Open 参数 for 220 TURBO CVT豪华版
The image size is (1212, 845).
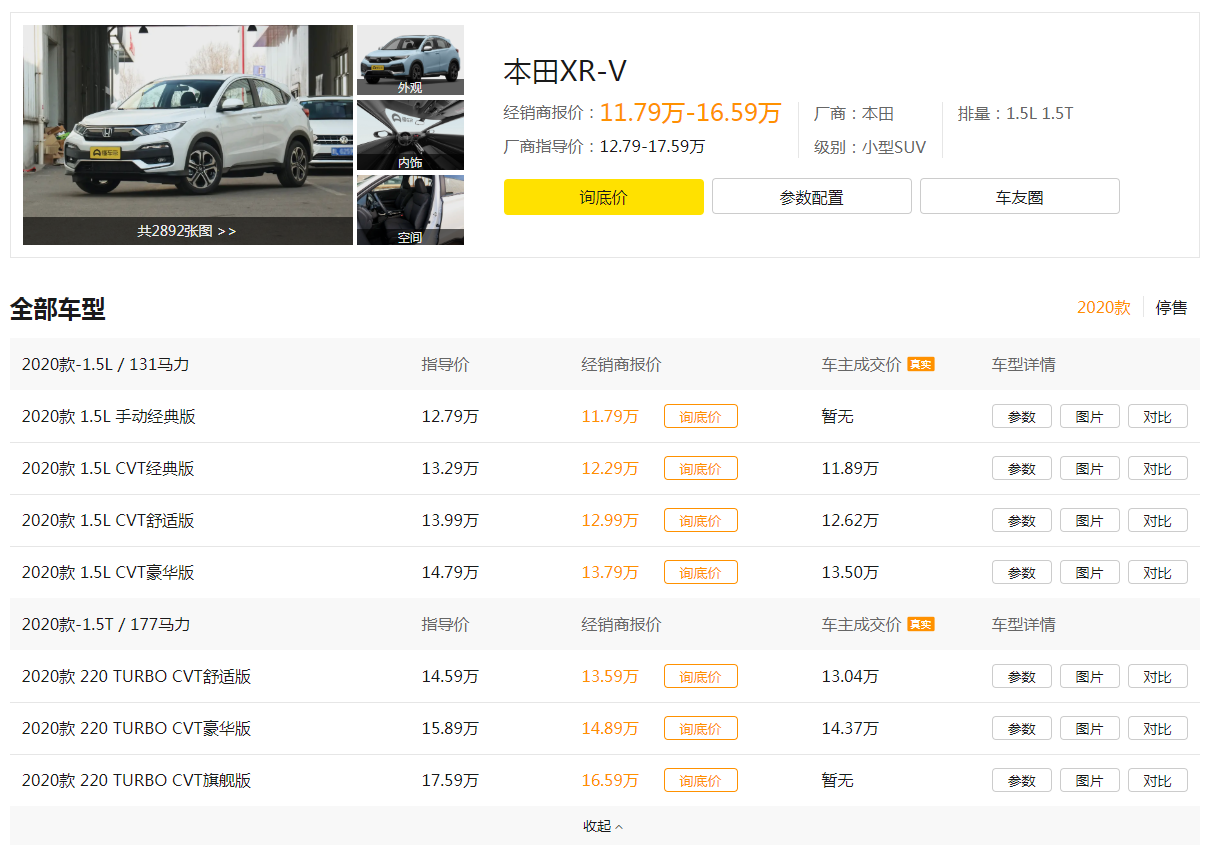pyautogui.click(x=1022, y=728)
